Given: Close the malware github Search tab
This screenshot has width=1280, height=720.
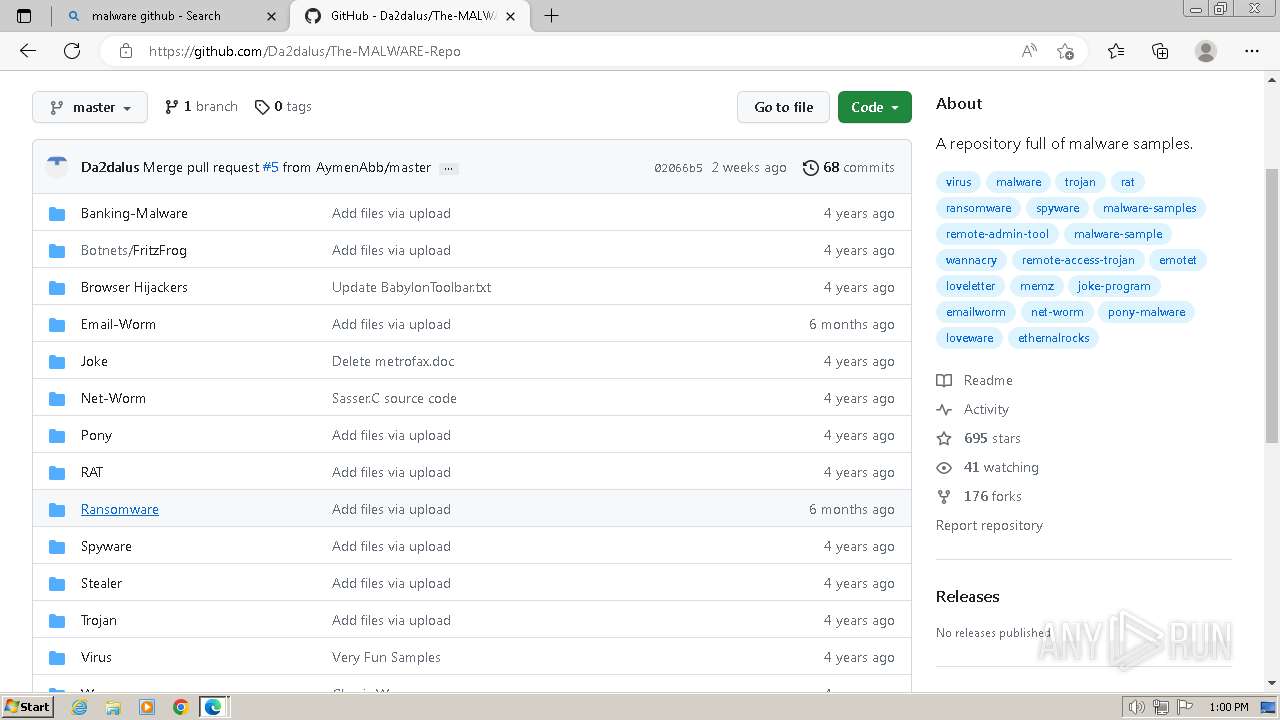Looking at the screenshot, I should click(x=271, y=16).
